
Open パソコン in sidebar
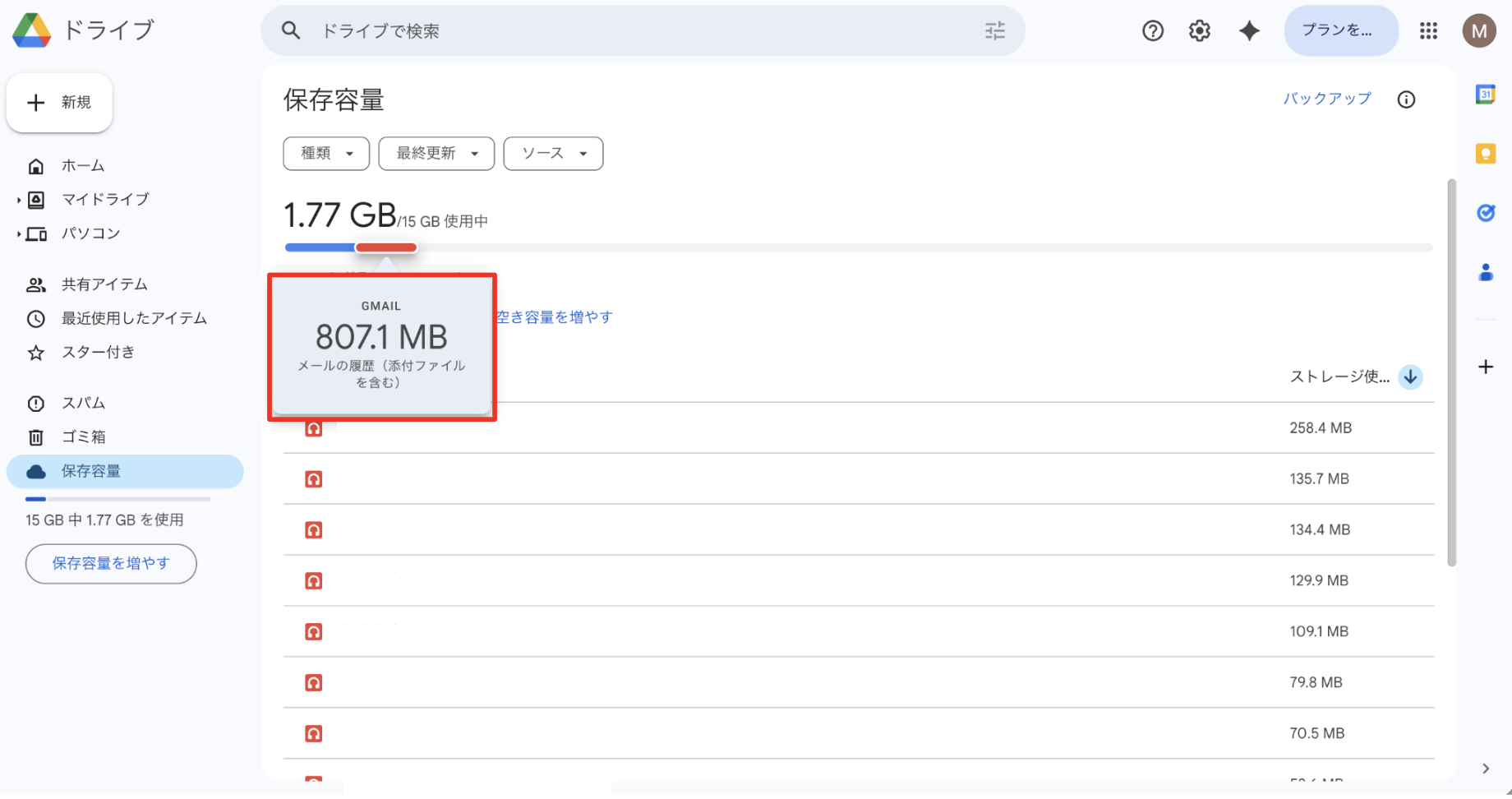click(x=90, y=234)
